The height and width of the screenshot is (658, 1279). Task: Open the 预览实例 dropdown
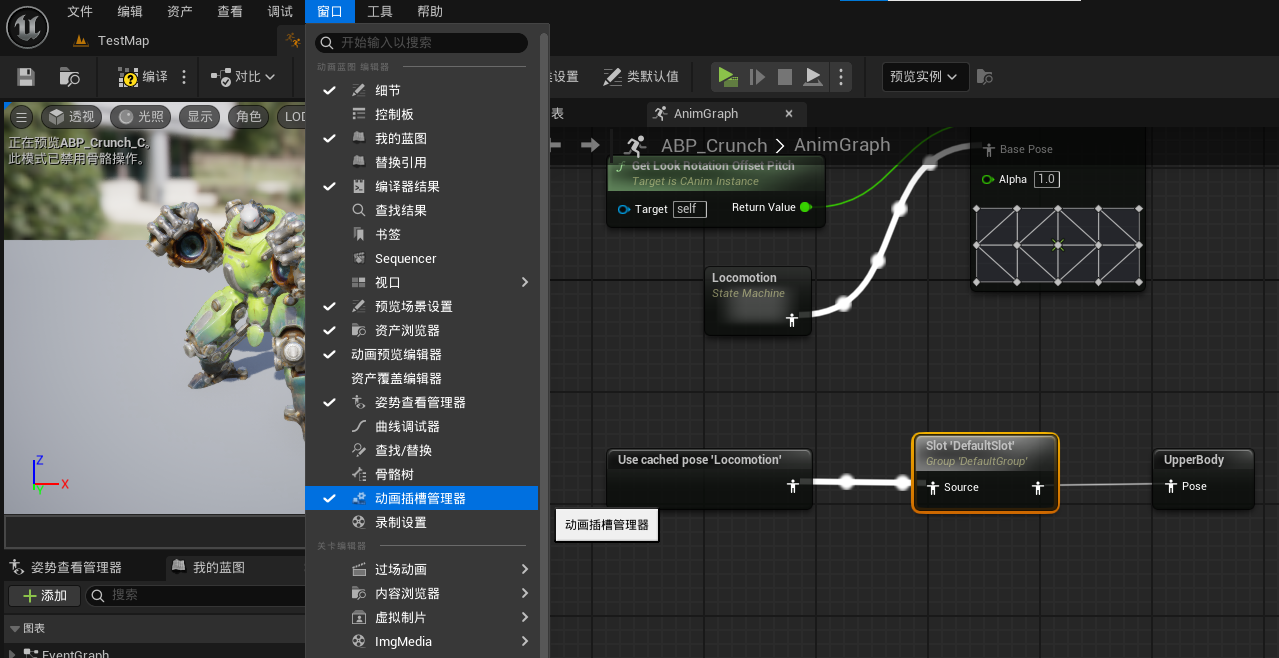pyautogui.click(x=925, y=77)
